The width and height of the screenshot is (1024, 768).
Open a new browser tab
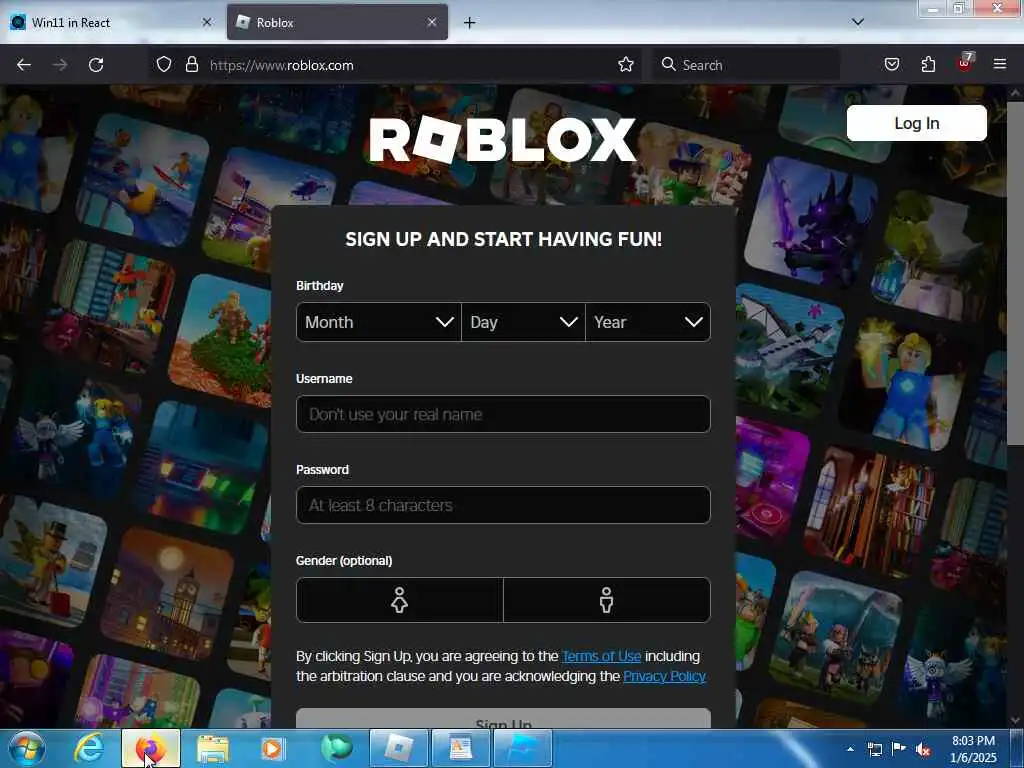click(469, 23)
